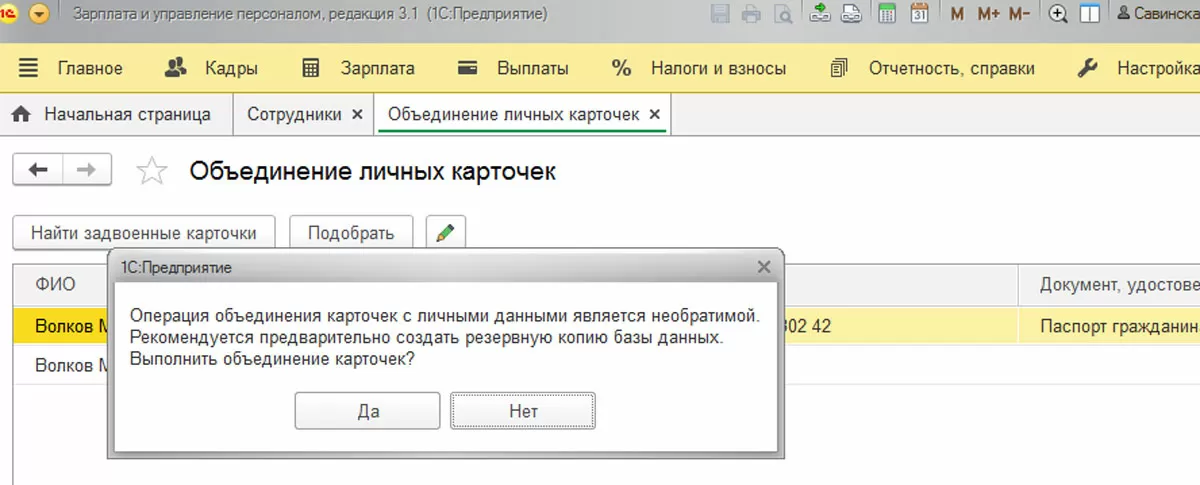
Task: Confirm merging with Да button
Action: pyautogui.click(x=368, y=411)
